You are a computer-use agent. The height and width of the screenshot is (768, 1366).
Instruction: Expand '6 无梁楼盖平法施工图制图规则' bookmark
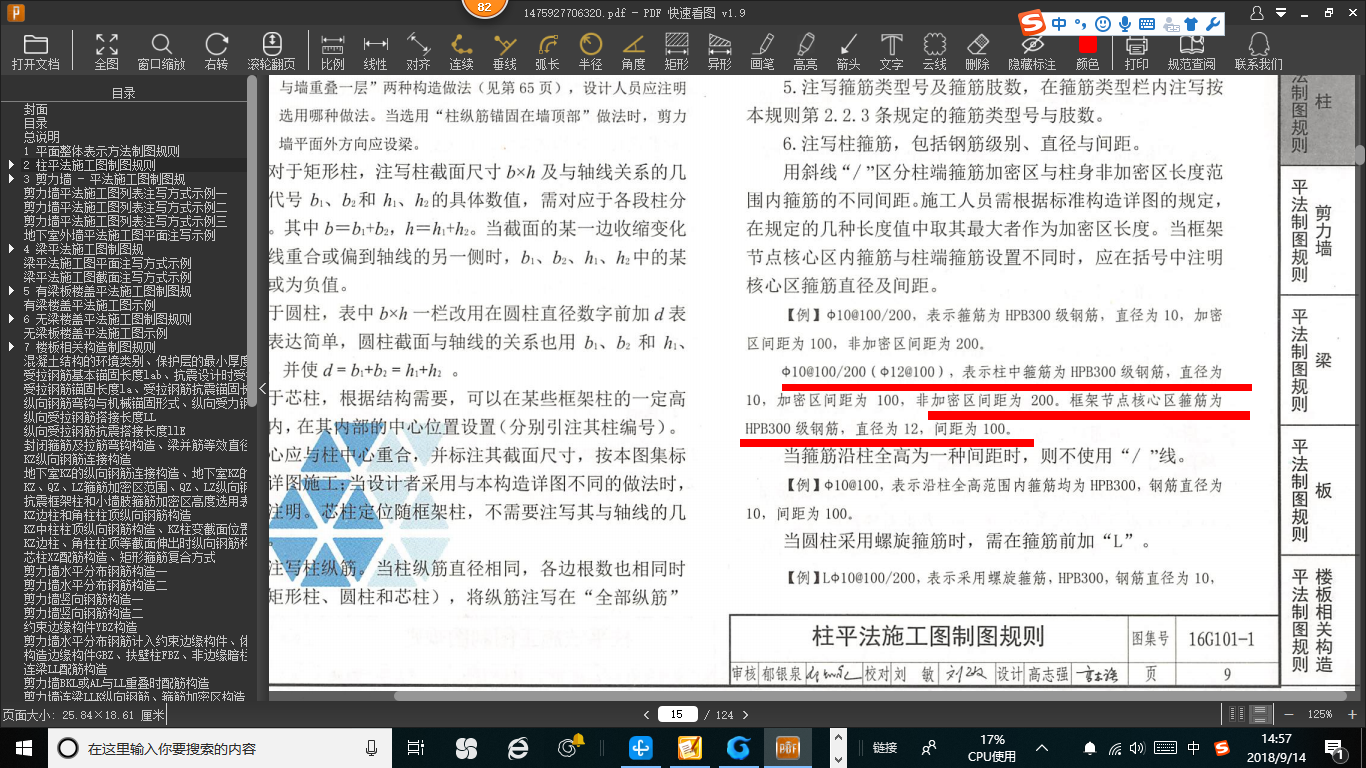(x=12, y=319)
